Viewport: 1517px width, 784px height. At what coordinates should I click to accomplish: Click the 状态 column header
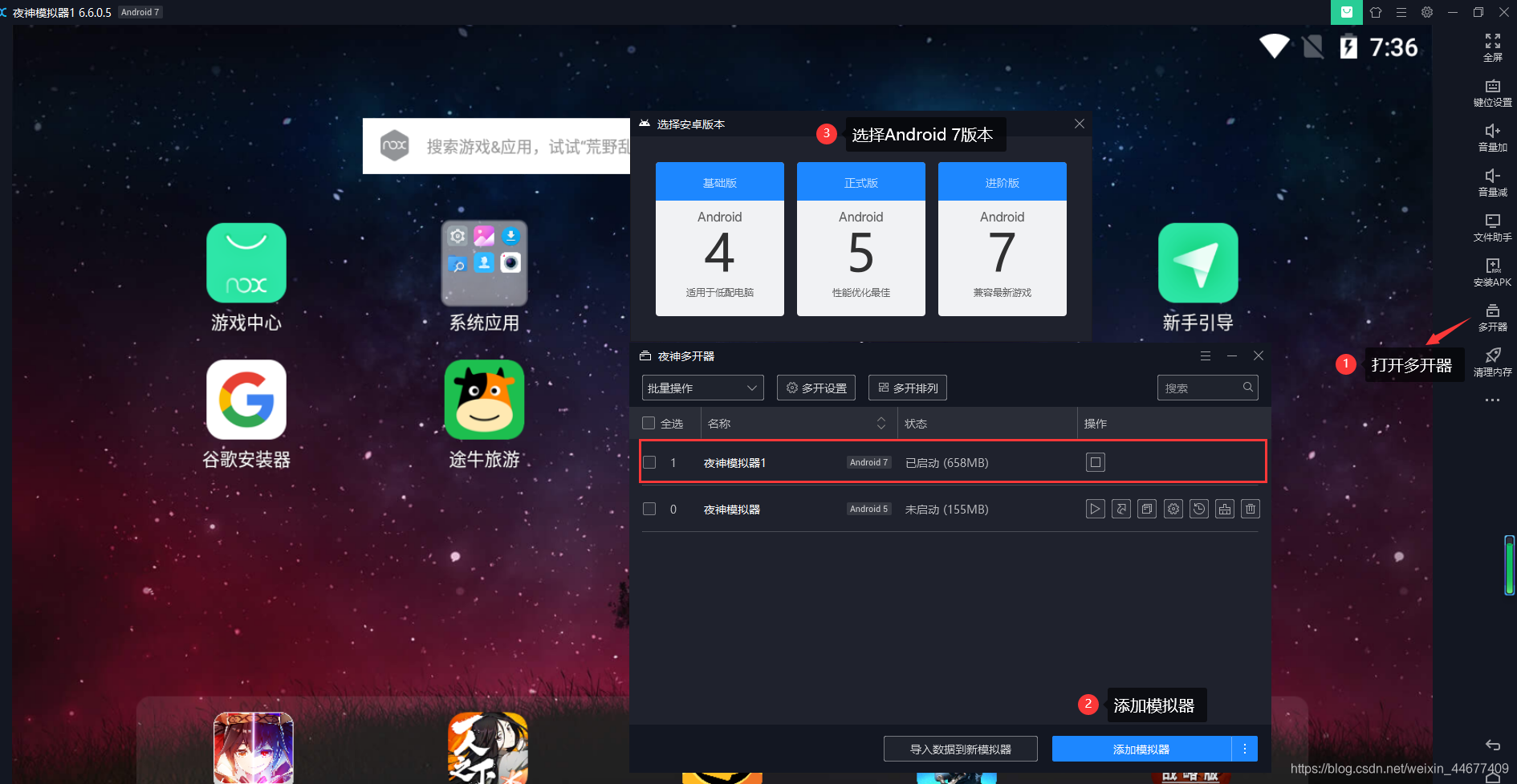point(916,423)
